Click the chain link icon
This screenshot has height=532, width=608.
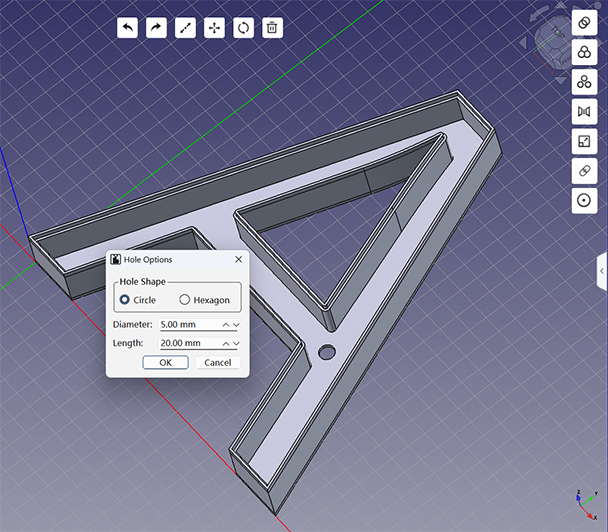pos(584,171)
